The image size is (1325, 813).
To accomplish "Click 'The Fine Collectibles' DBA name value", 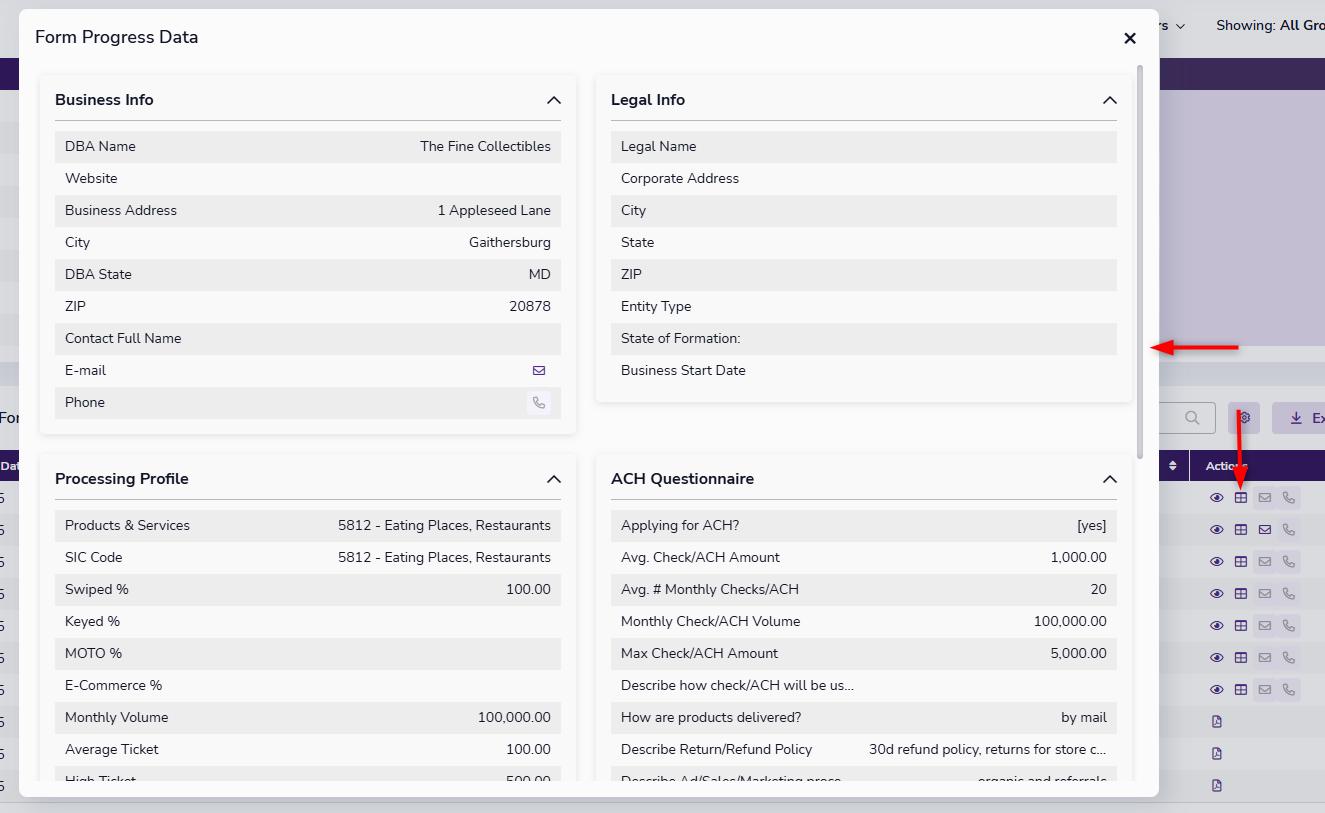I will (485, 146).
